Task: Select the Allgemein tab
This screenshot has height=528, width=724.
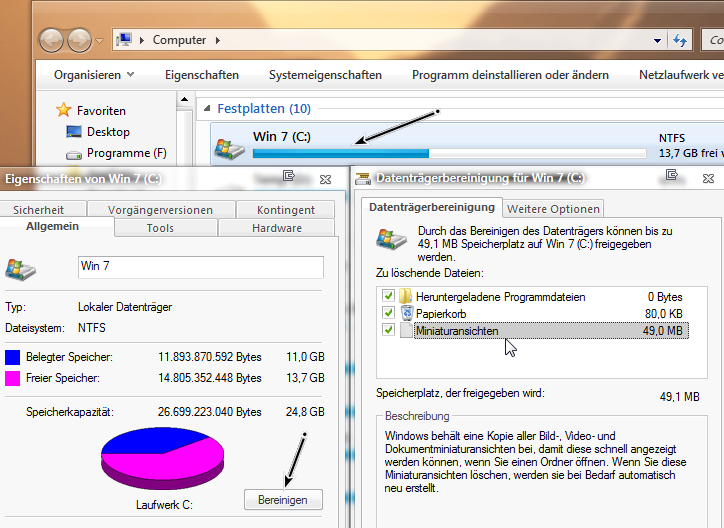Action: pos(52,226)
